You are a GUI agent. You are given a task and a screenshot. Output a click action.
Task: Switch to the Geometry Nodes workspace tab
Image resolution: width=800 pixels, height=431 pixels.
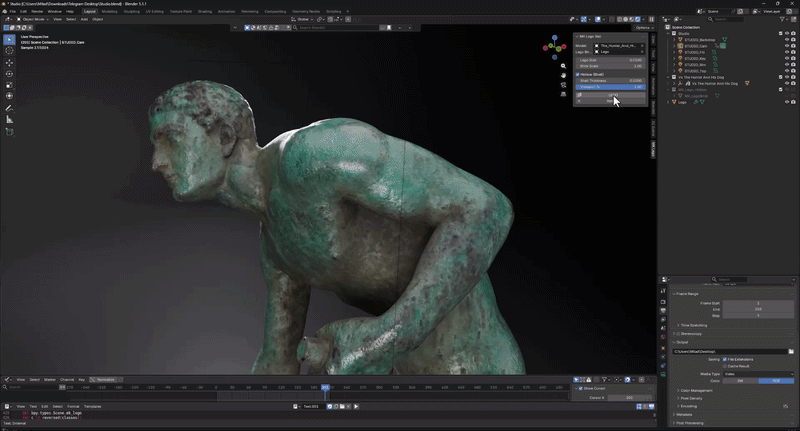(x=306, y=11)
